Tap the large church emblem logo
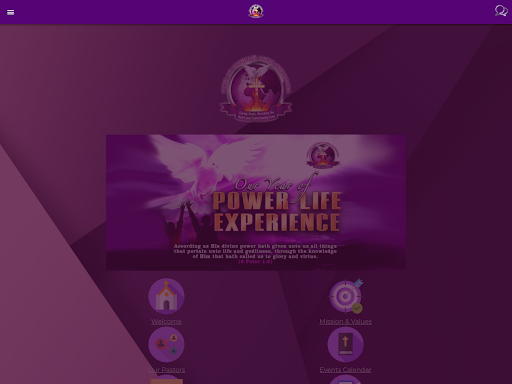The height and width of the screenshot is (384, 512). point(256,89)
